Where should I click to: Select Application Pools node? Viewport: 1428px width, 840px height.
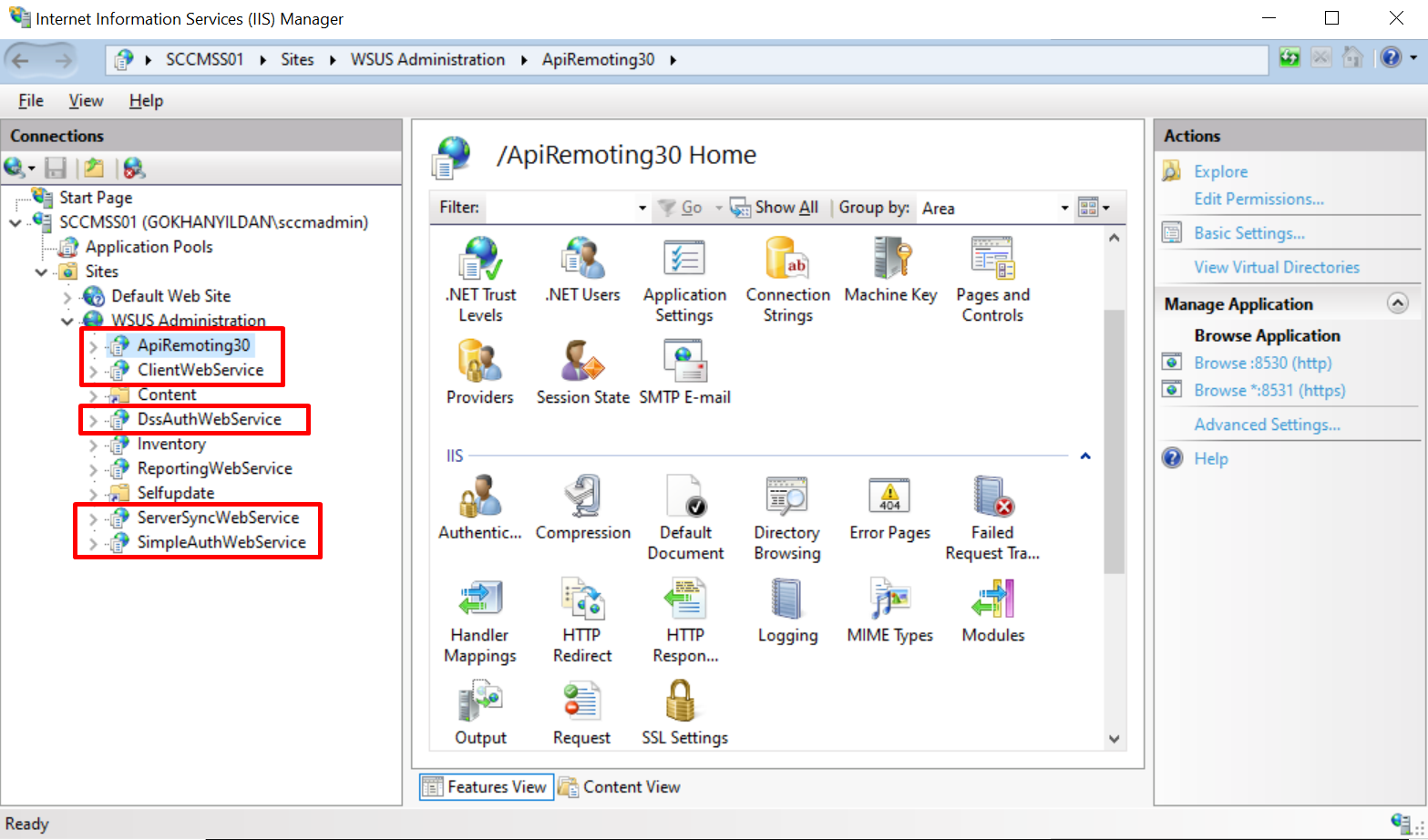(149, 247)
